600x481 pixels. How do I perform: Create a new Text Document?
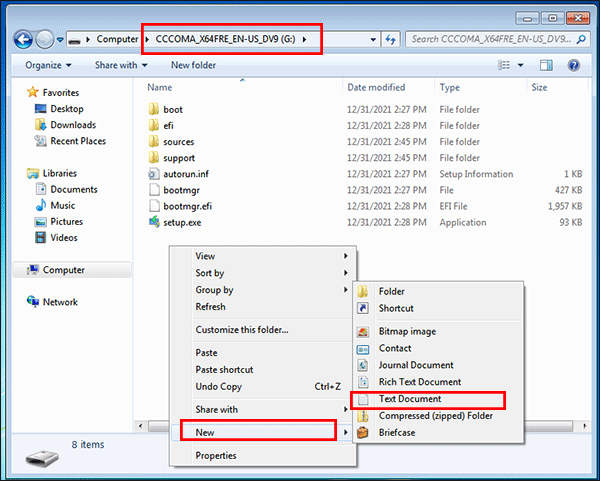(x=438, y=398)
